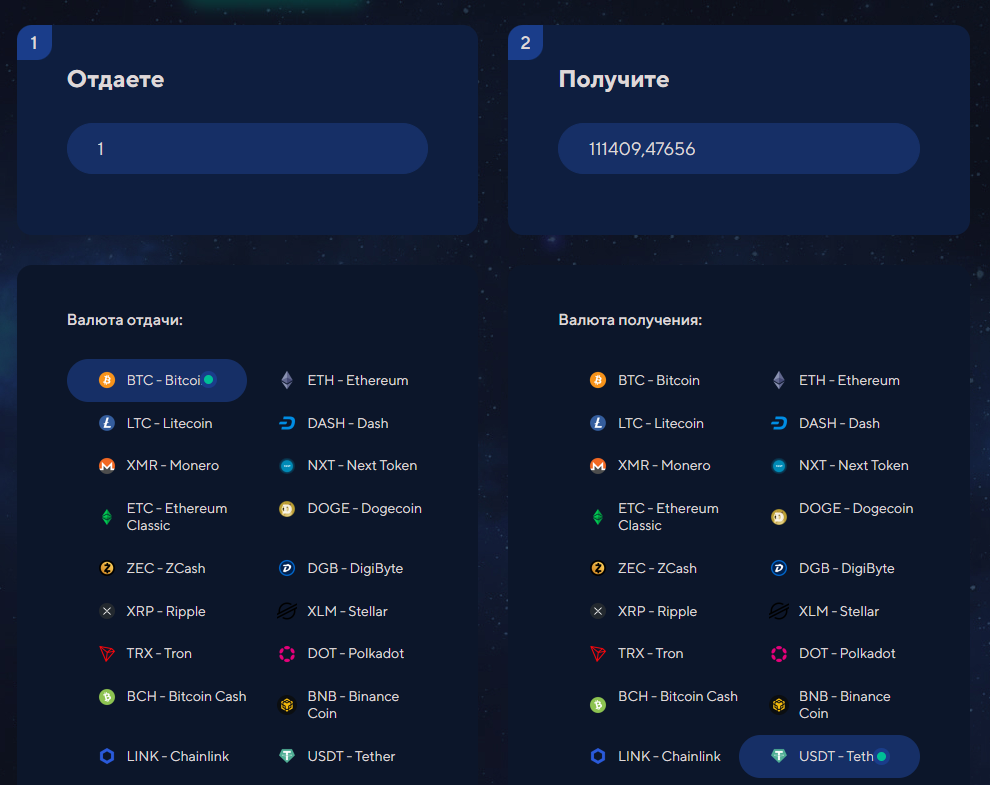Click the green dot on BTC - Bitcoin give option
This screenshot has width=990, height=785.
point(208,380)
